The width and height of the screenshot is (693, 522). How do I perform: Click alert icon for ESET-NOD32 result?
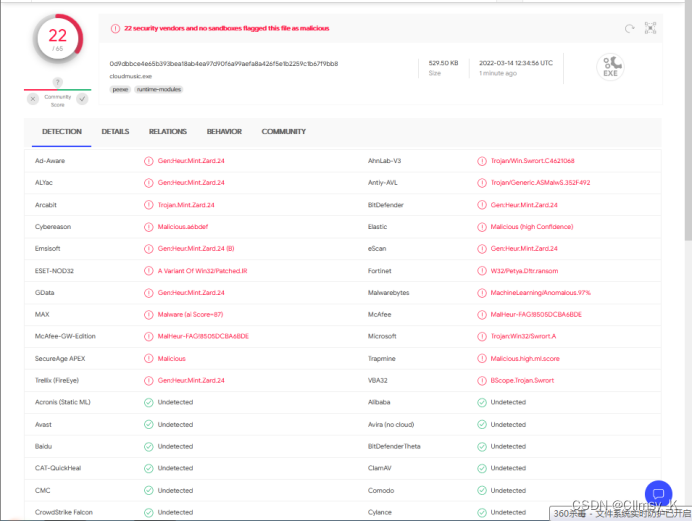coord(148,271)
